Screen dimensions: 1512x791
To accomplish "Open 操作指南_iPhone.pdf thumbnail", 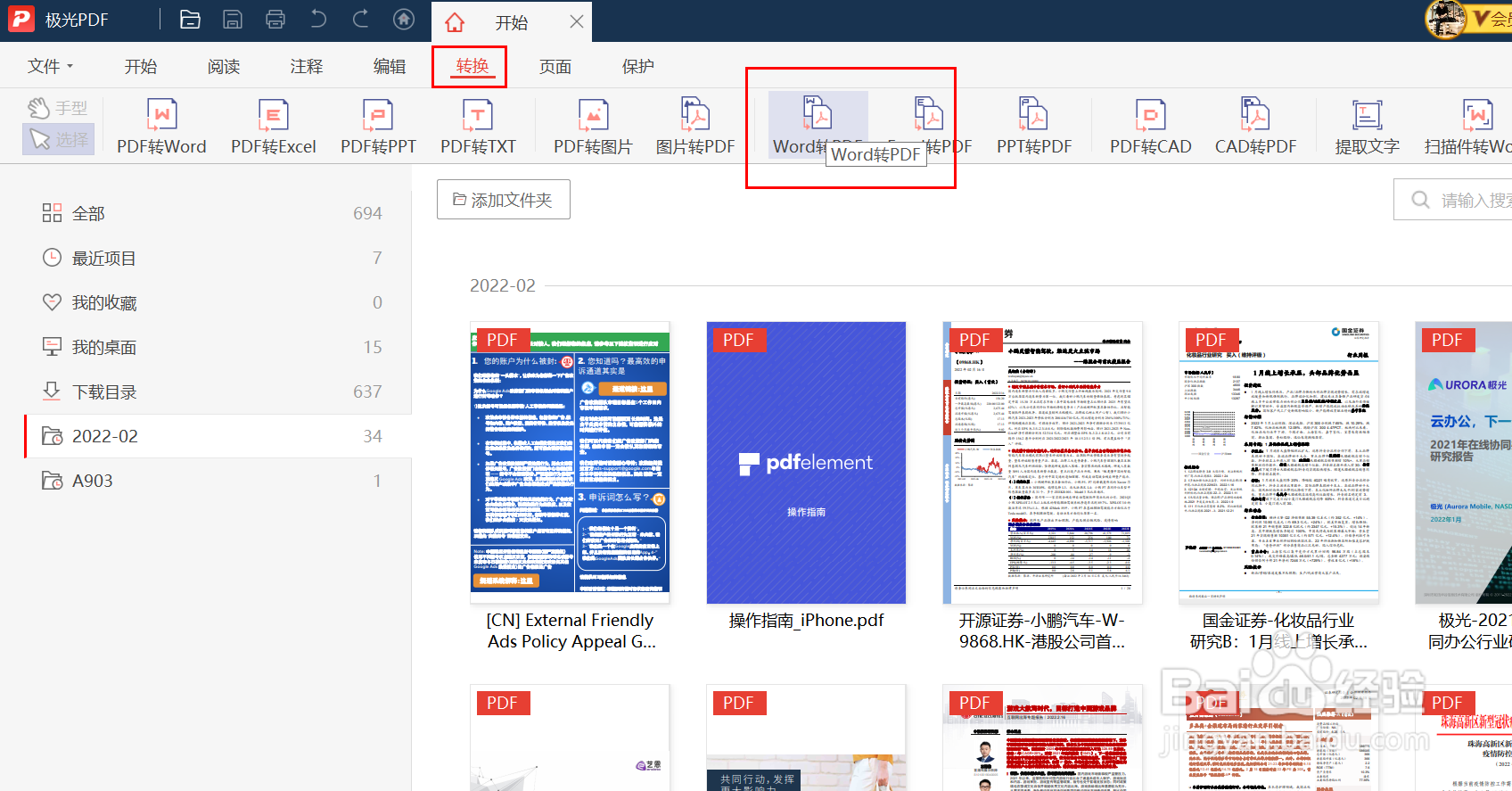I will coord(806,463).
